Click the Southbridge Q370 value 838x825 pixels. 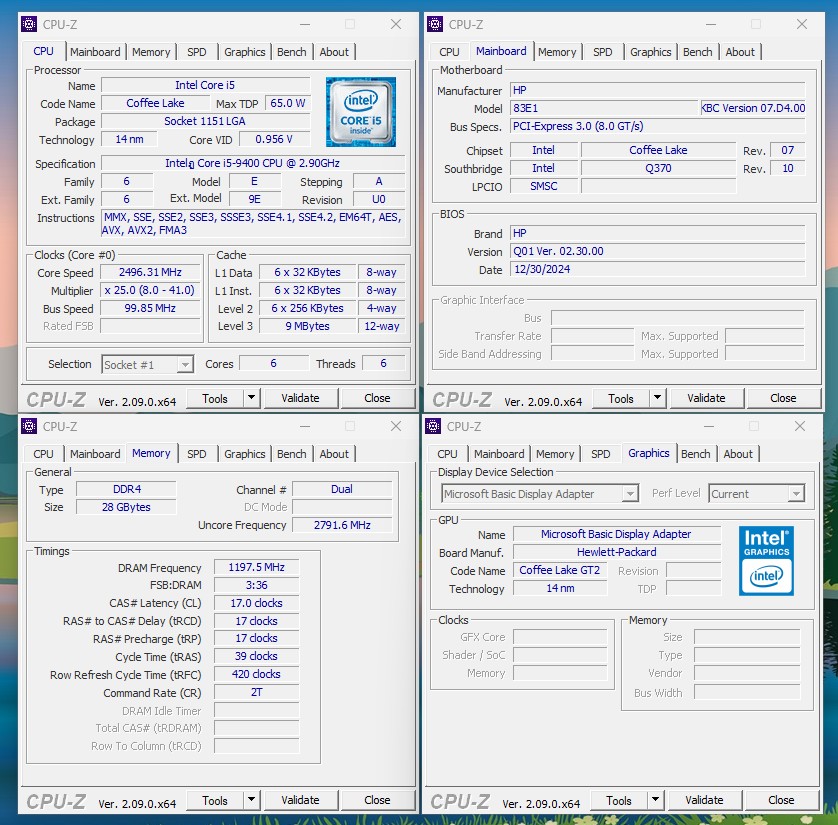pos(658,168)
